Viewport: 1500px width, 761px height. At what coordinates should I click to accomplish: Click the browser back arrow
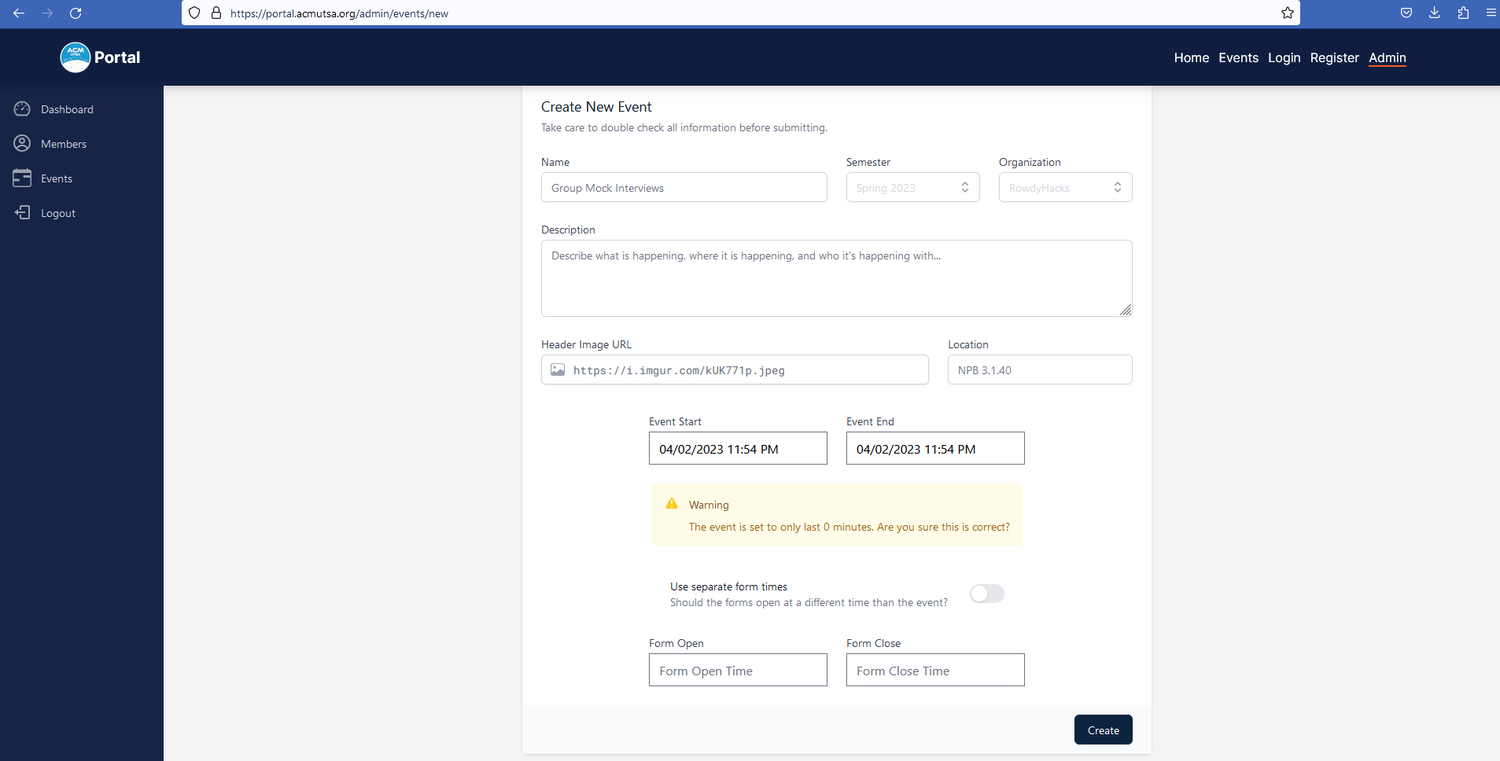click(x=18, y=13)
